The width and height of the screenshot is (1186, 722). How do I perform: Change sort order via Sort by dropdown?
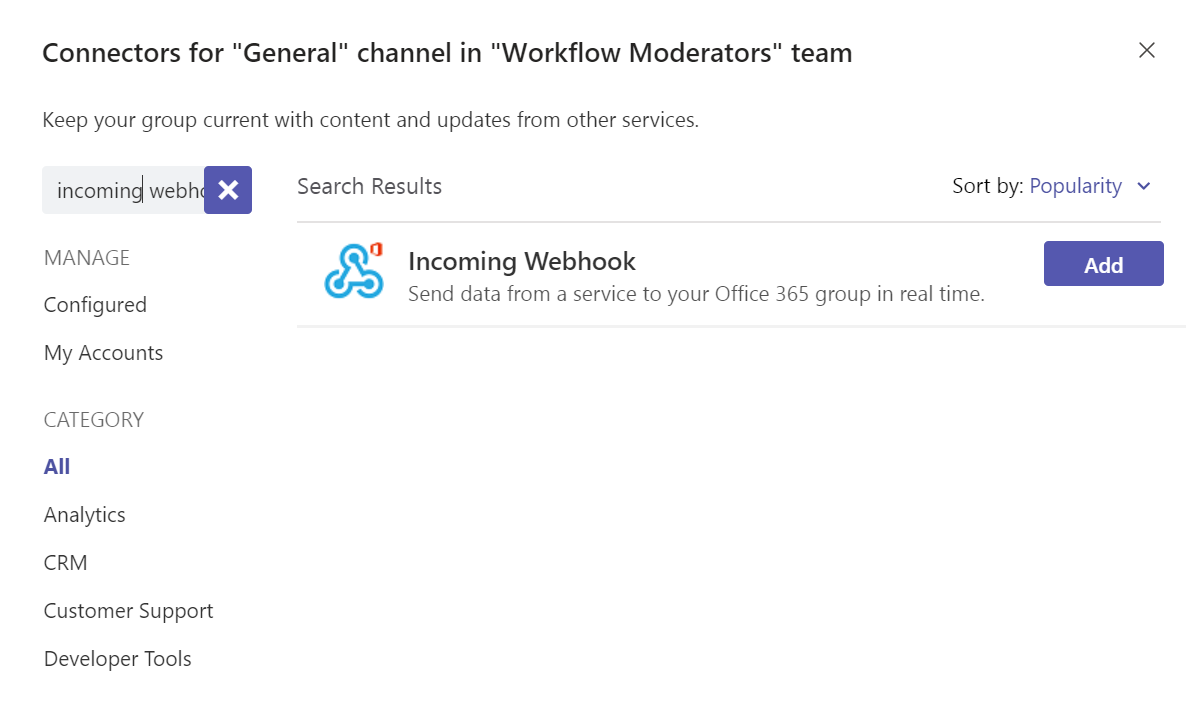(1075, 186)
